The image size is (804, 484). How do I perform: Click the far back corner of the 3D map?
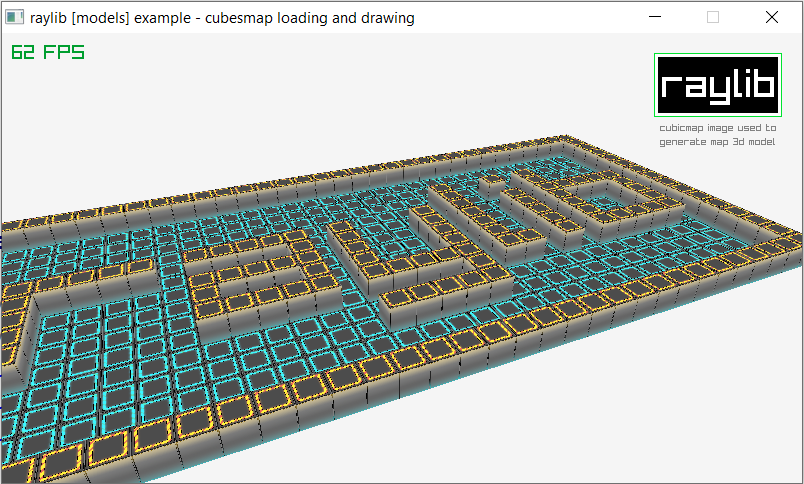tap(568, 138)
